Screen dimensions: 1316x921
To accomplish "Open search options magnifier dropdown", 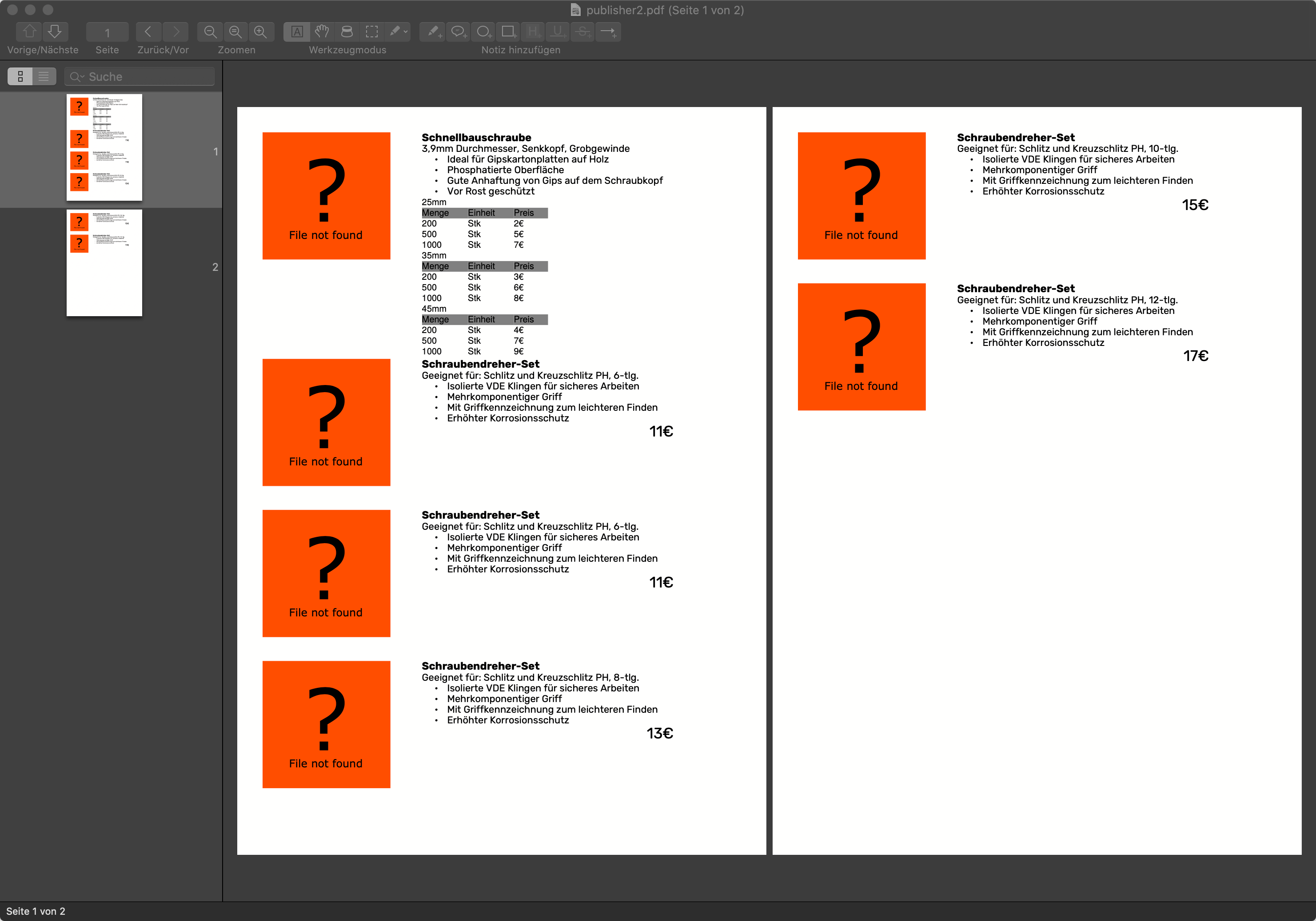I will (77, 76).
